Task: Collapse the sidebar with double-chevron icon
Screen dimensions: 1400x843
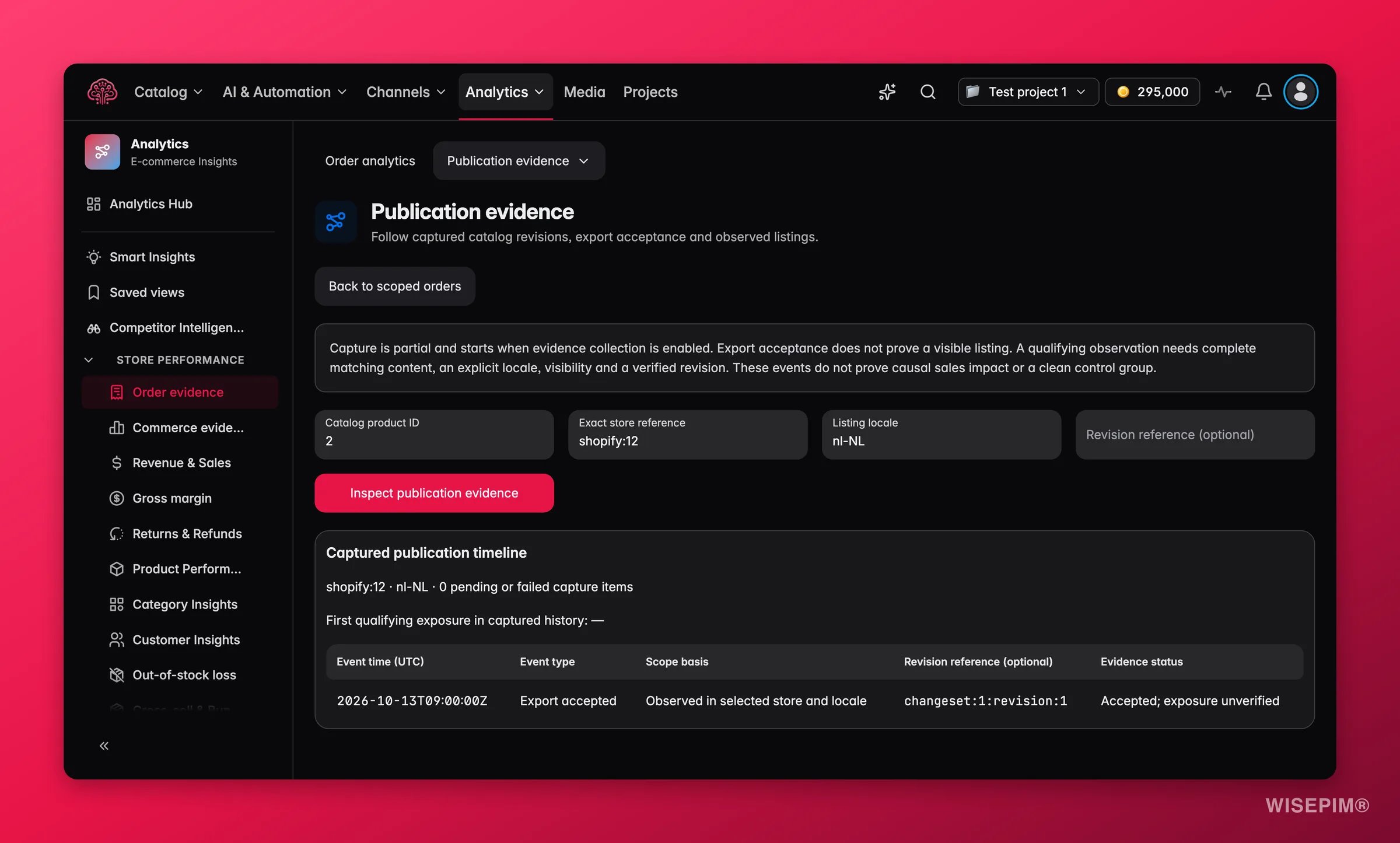Action: point(104,746)
